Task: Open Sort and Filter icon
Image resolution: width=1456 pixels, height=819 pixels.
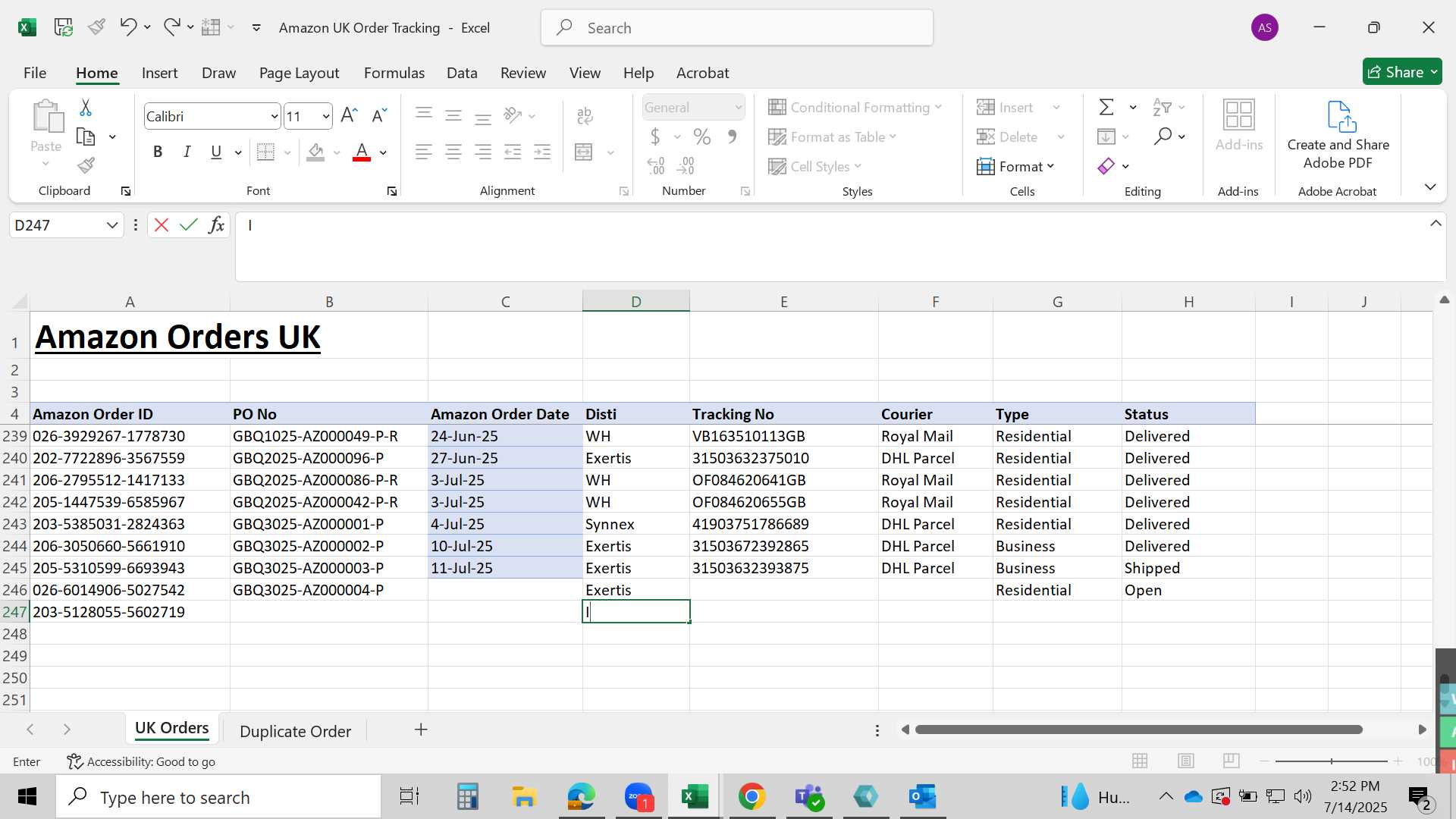Action: tap(1161, 108)
